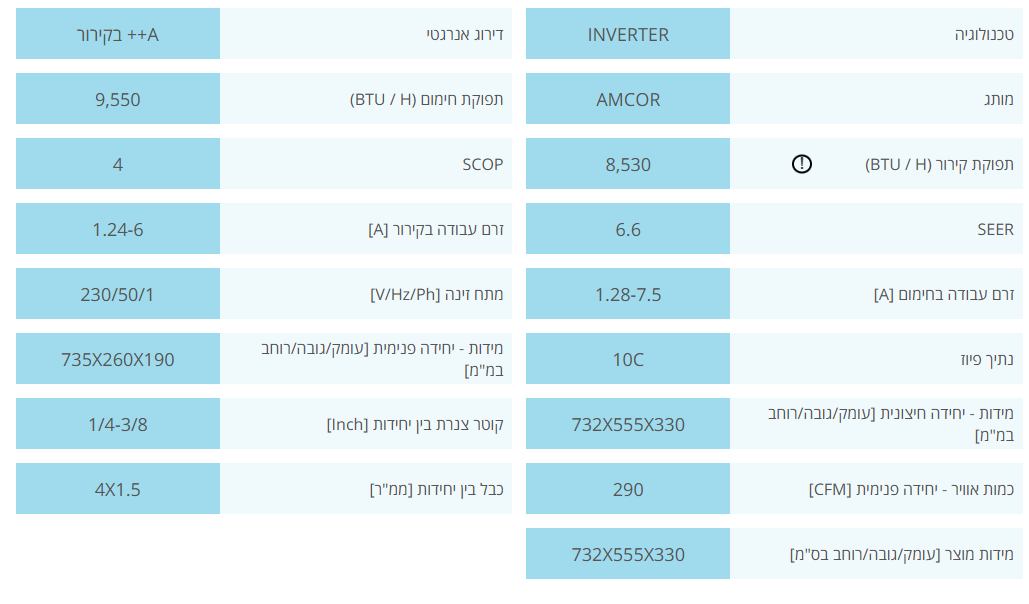Select the 10C fuse value cell
This screenshot has height=604, width=1029.
pyautogui.click(x=627, y=358)
